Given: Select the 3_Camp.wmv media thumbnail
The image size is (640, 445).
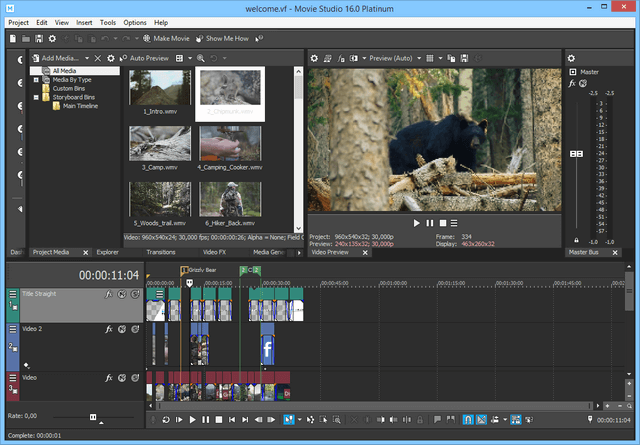Looking at the screenshot, I should 159,144.
